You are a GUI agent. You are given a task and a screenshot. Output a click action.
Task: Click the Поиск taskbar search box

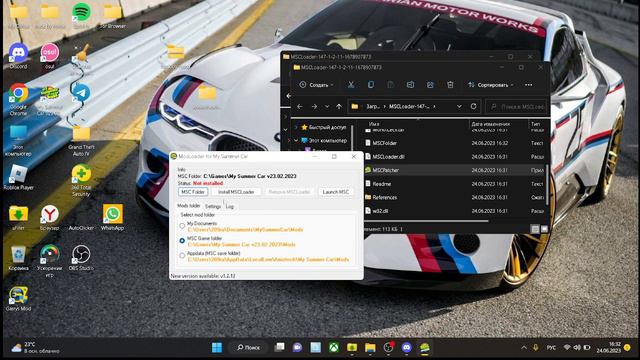[x=248, y=347]
